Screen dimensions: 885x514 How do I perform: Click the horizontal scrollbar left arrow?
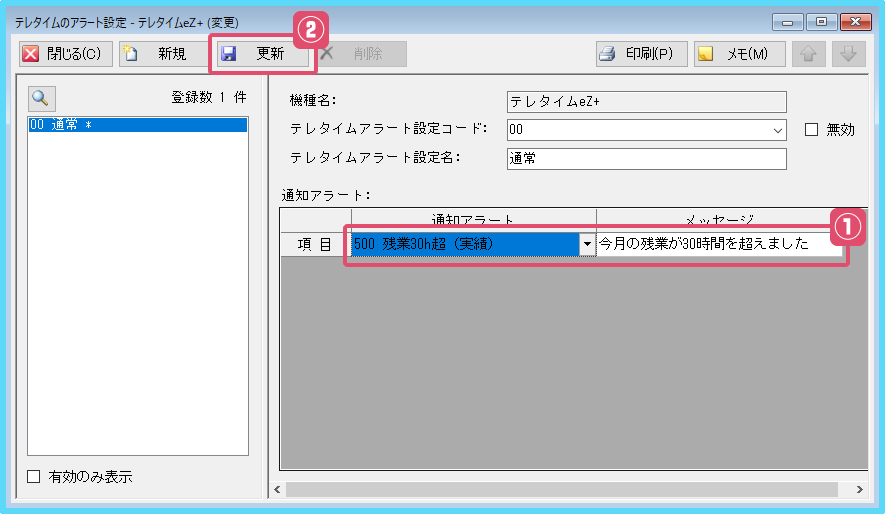pyautogui.click(x=278, y=489)
